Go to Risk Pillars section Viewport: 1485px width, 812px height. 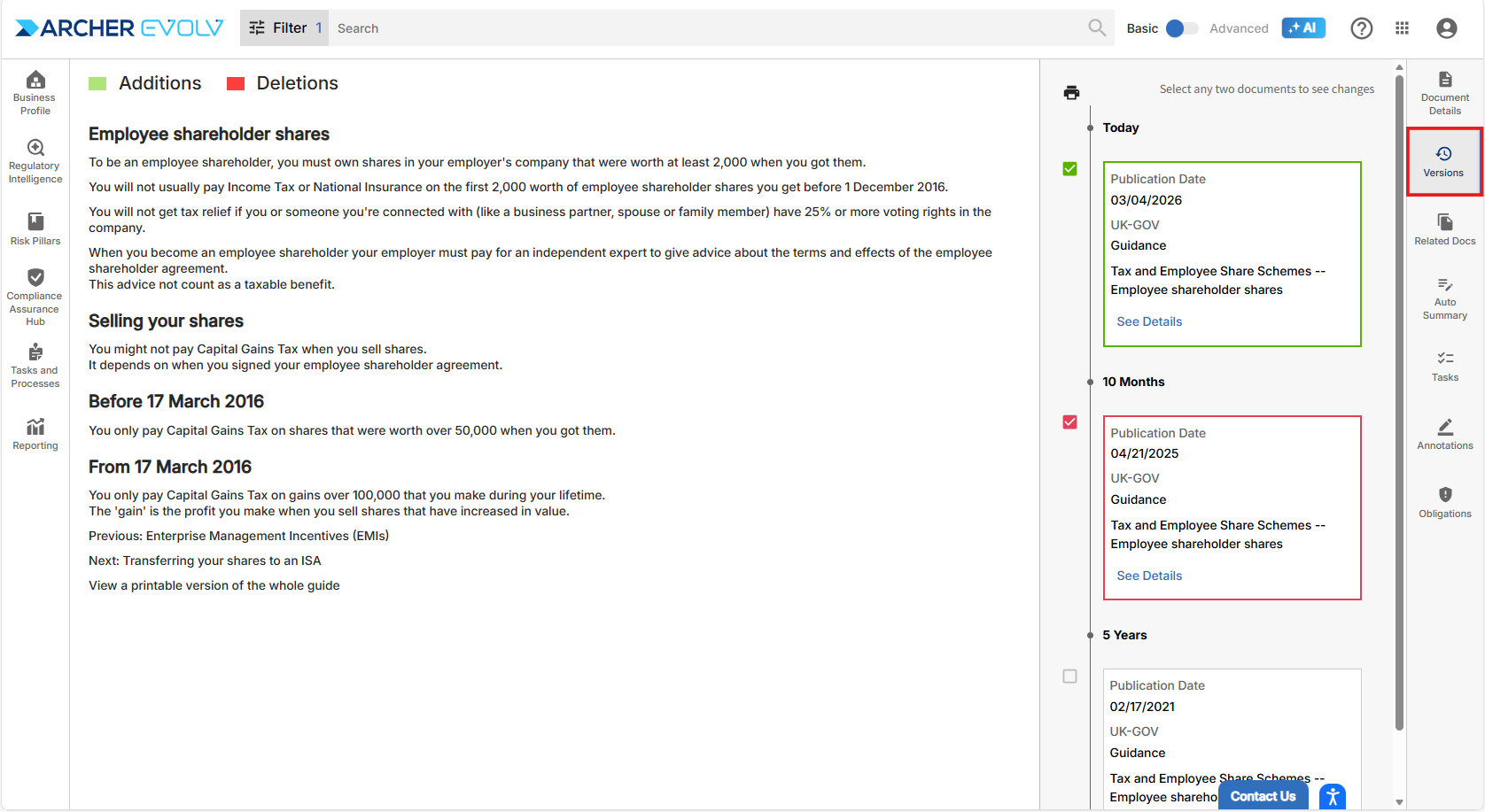35,228
